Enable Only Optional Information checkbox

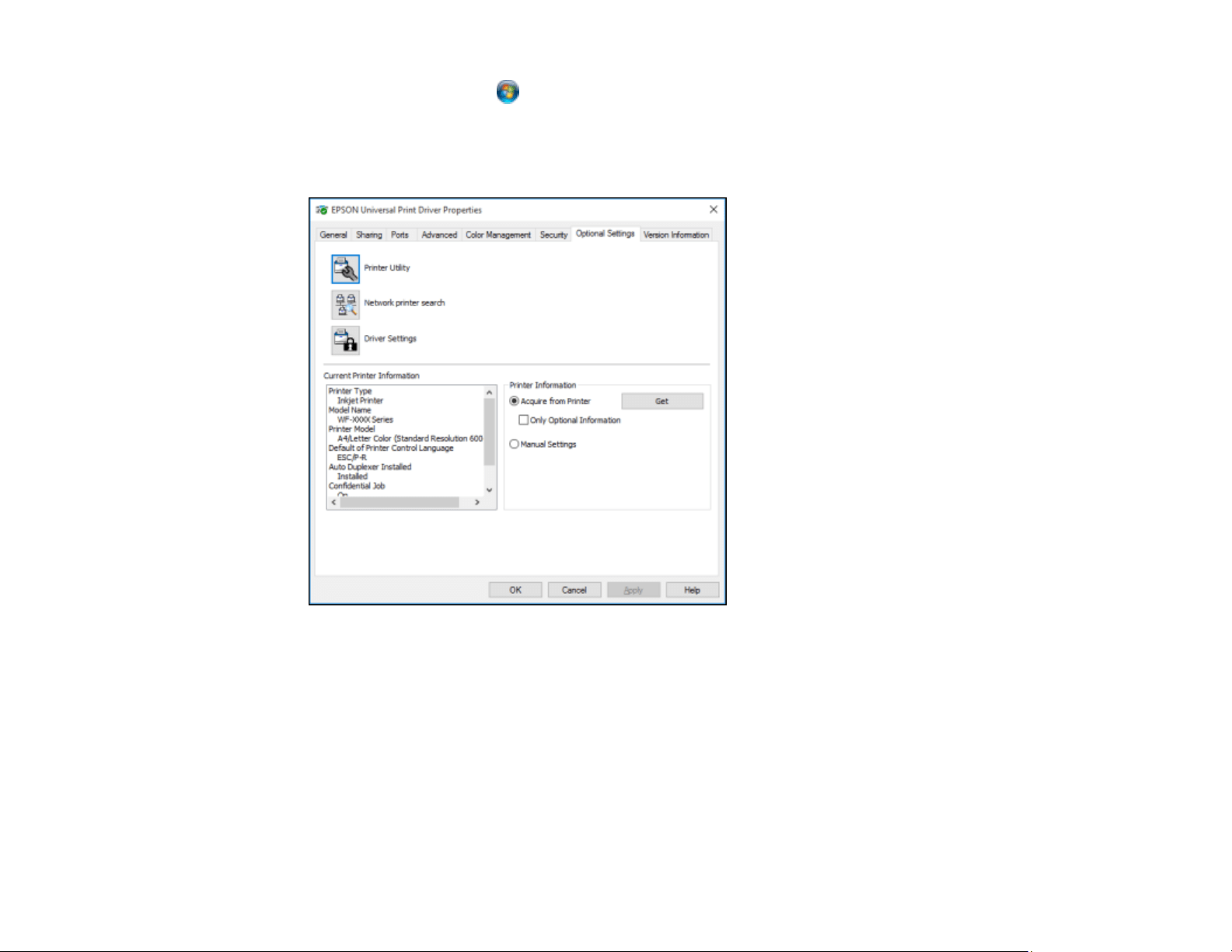[x=523, y=420]
